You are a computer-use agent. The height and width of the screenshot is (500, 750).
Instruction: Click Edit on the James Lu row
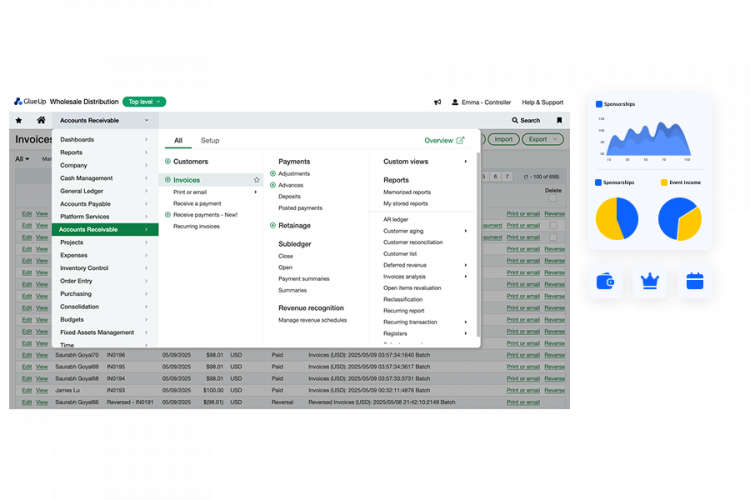tap(27, 390)
